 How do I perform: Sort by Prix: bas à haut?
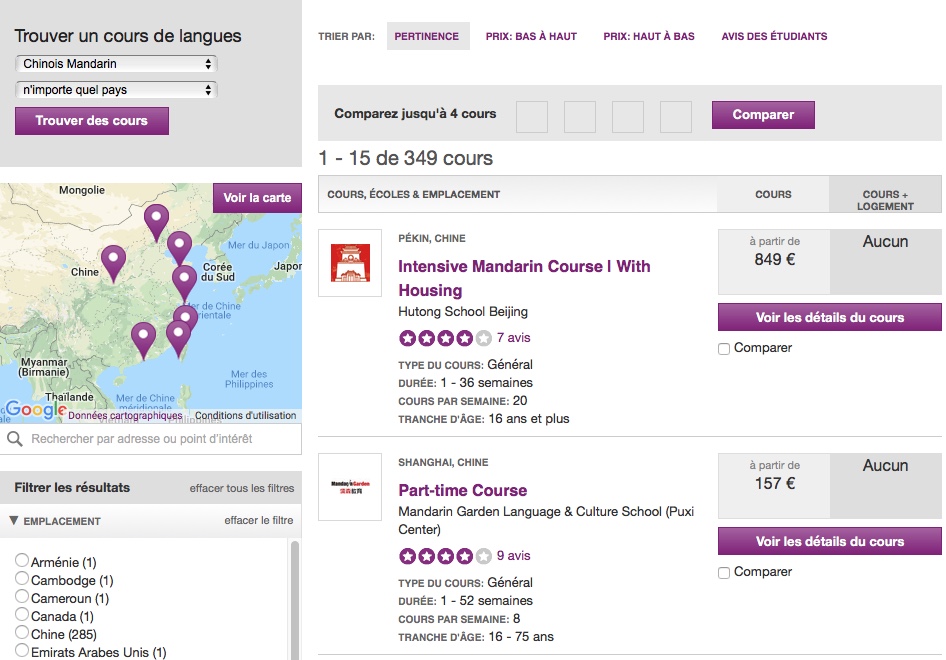pyautogui.click(x=531, y=36)
